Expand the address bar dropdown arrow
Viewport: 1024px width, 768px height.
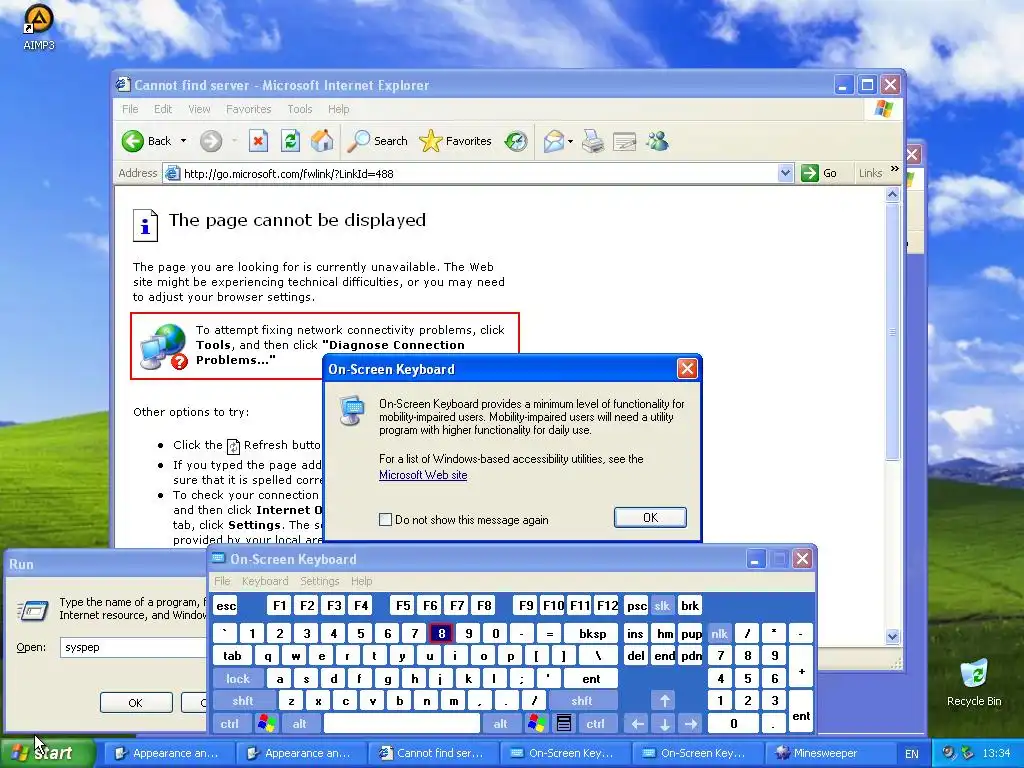point(786,173)
